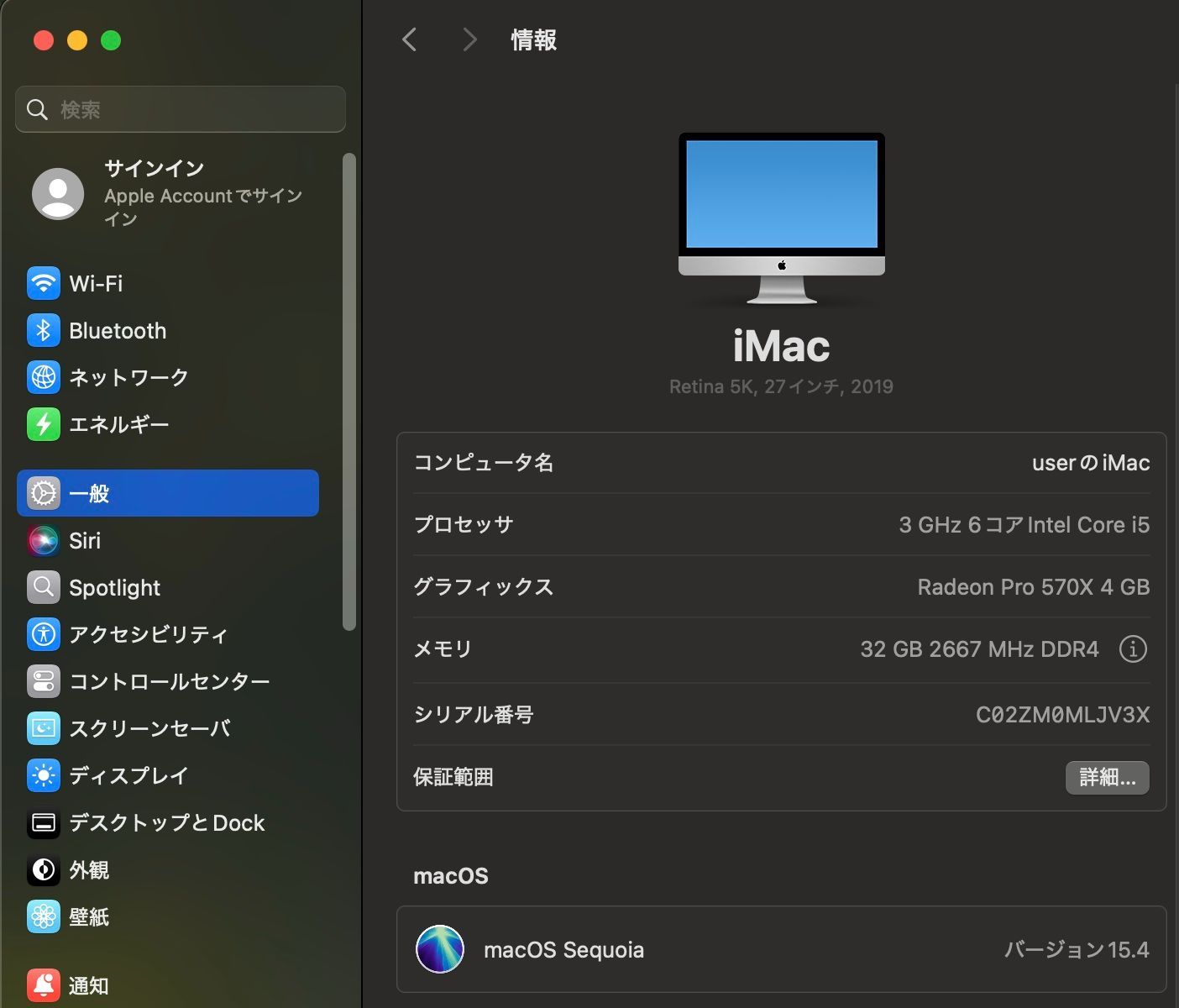Click the memory info (i) icon
This screenshot has height=1008, width=1179.
click(x=1133, y=649)
